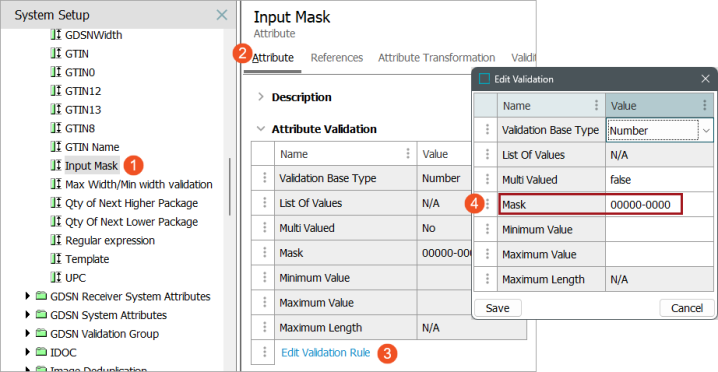Click the folder icon for GDSN Validation Group
This screenshot has width=718, height=372.
click(x=42, y=334)
